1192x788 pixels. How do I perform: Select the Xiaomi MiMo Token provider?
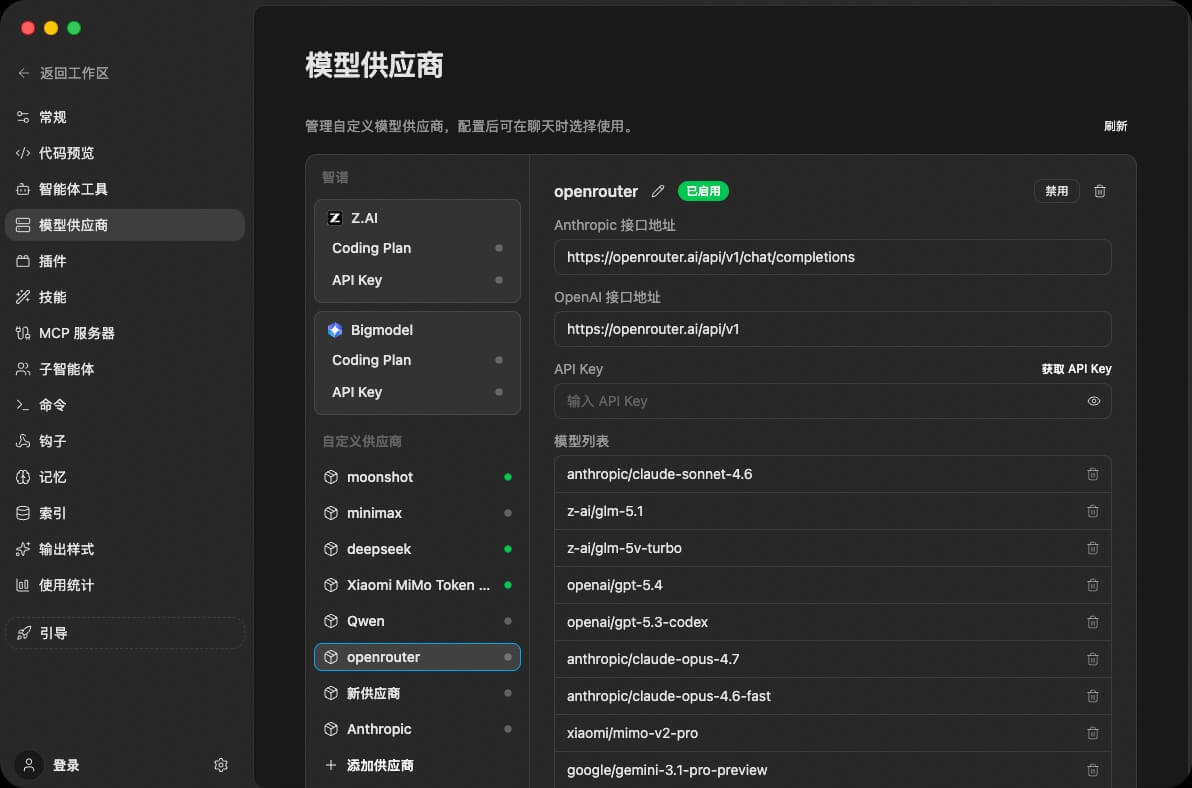(x=417, y=585)
